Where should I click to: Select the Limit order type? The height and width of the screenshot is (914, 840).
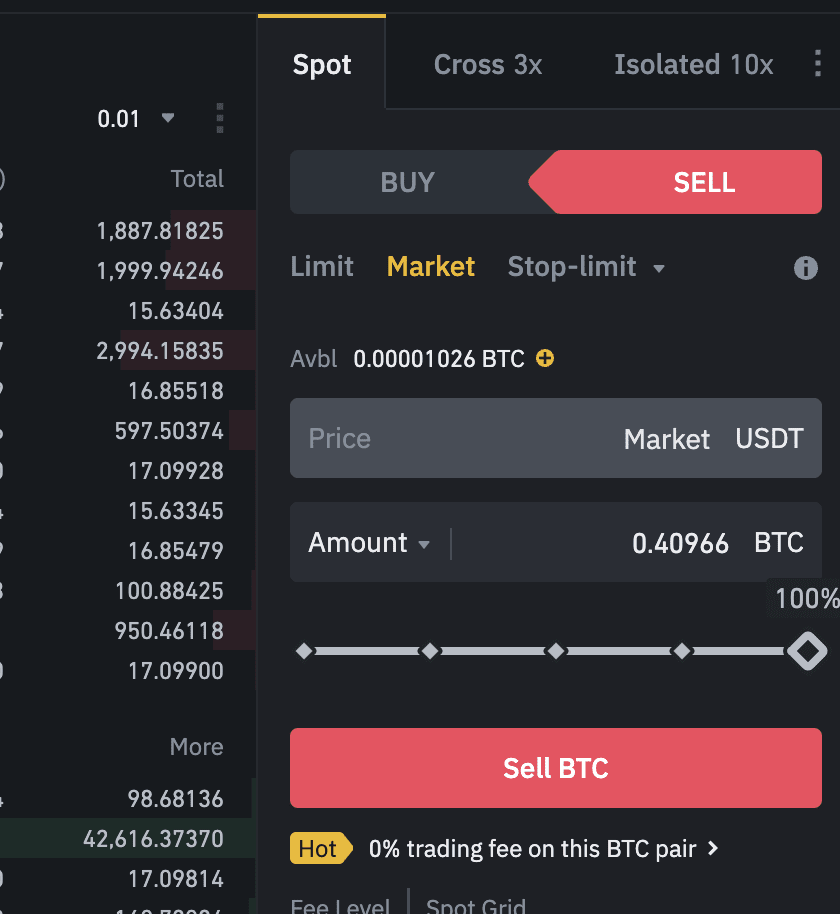tap(322, 267)
